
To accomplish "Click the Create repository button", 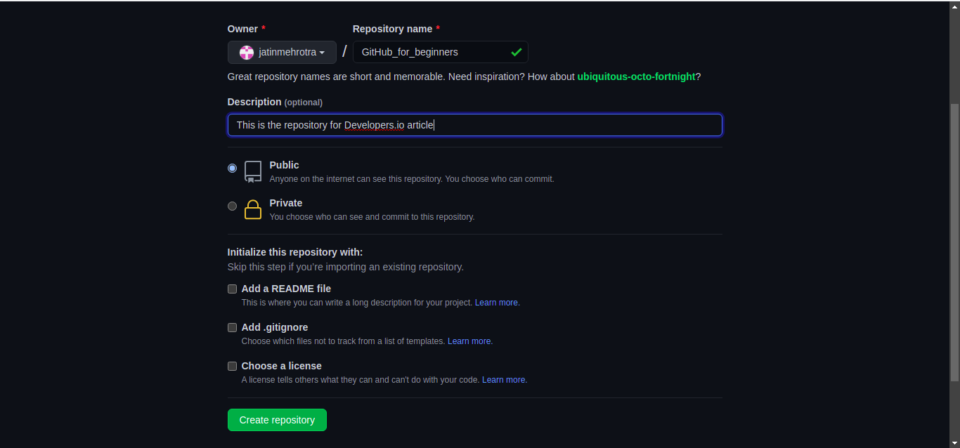I will (277, 420).
